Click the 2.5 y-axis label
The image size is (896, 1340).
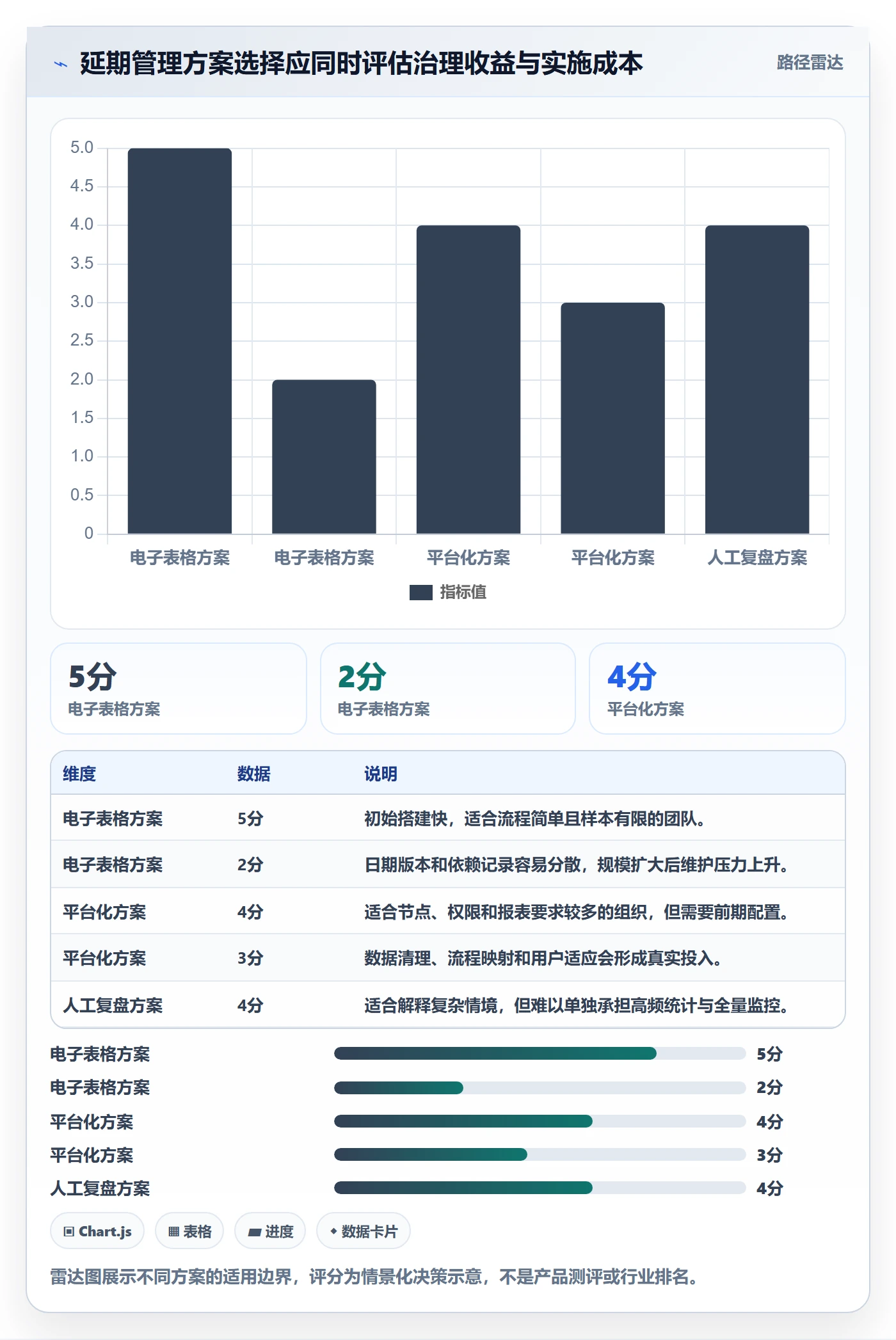tap(82, 340)
